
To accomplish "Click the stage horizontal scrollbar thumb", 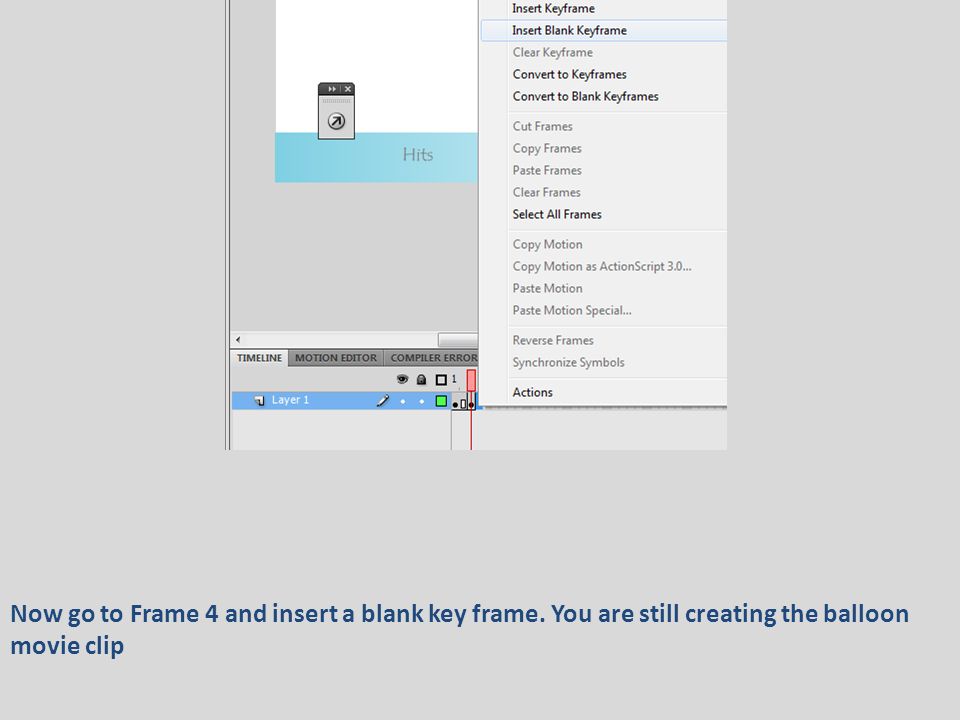I will (x=458, y=340).
